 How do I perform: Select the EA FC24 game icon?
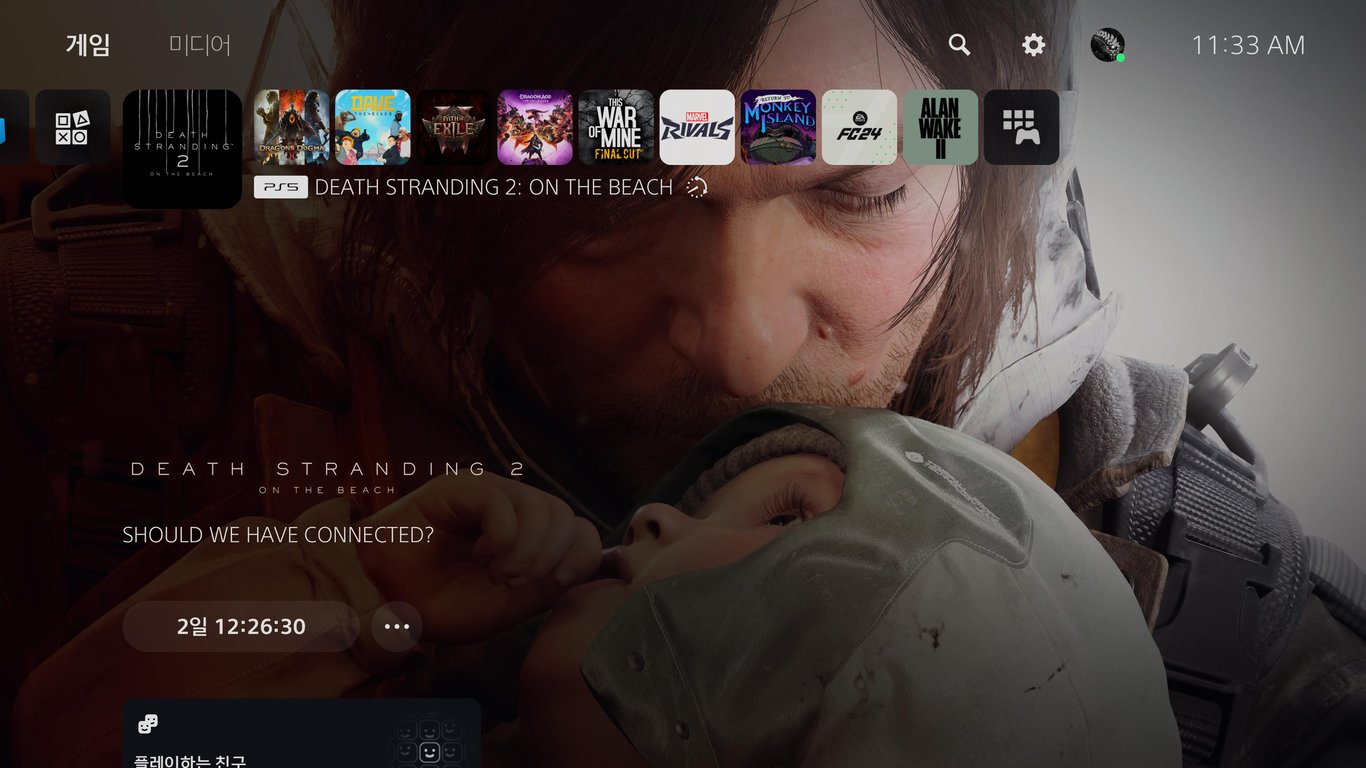pos(859,127)
